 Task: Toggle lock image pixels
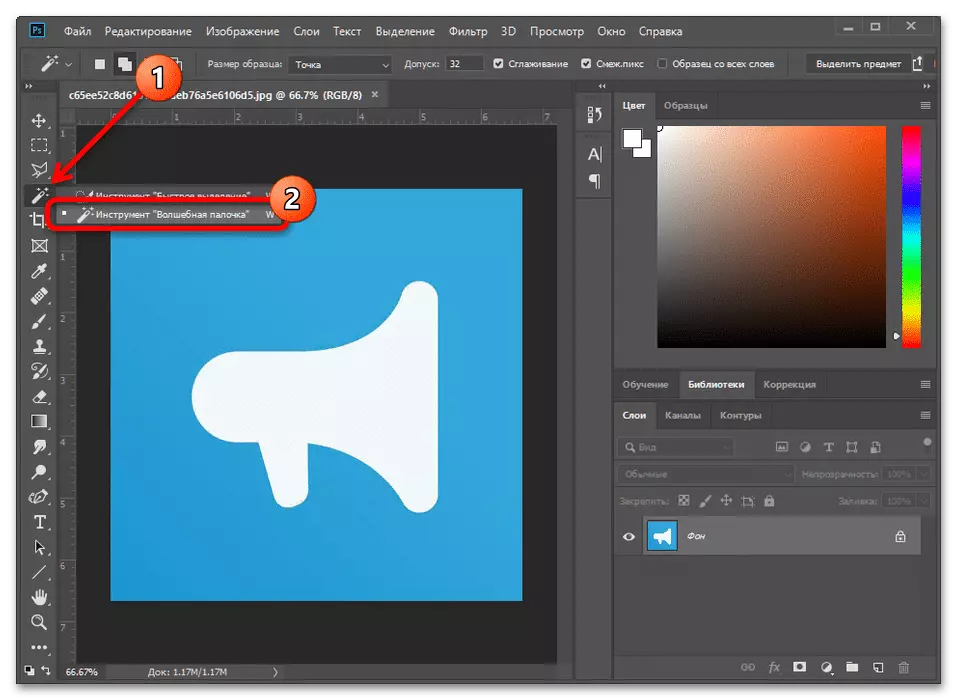tap(705, 501)
